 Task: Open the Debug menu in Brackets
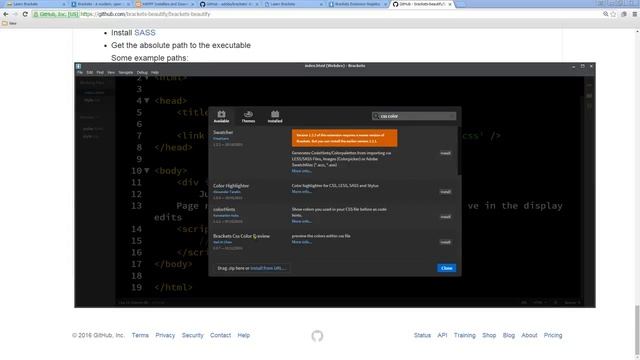(142, 72)
